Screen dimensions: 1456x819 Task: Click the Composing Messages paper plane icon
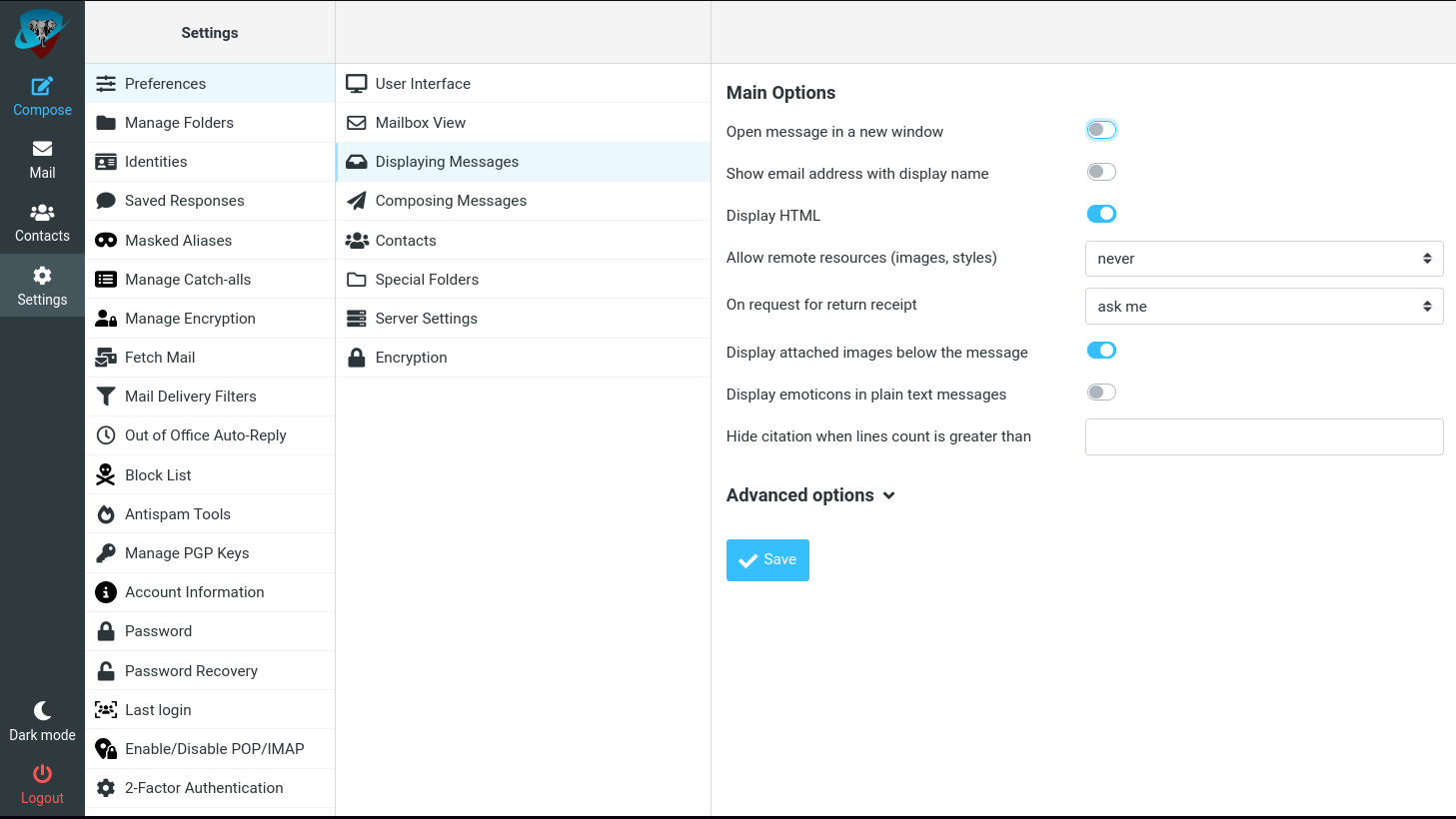tap(357, 201)
